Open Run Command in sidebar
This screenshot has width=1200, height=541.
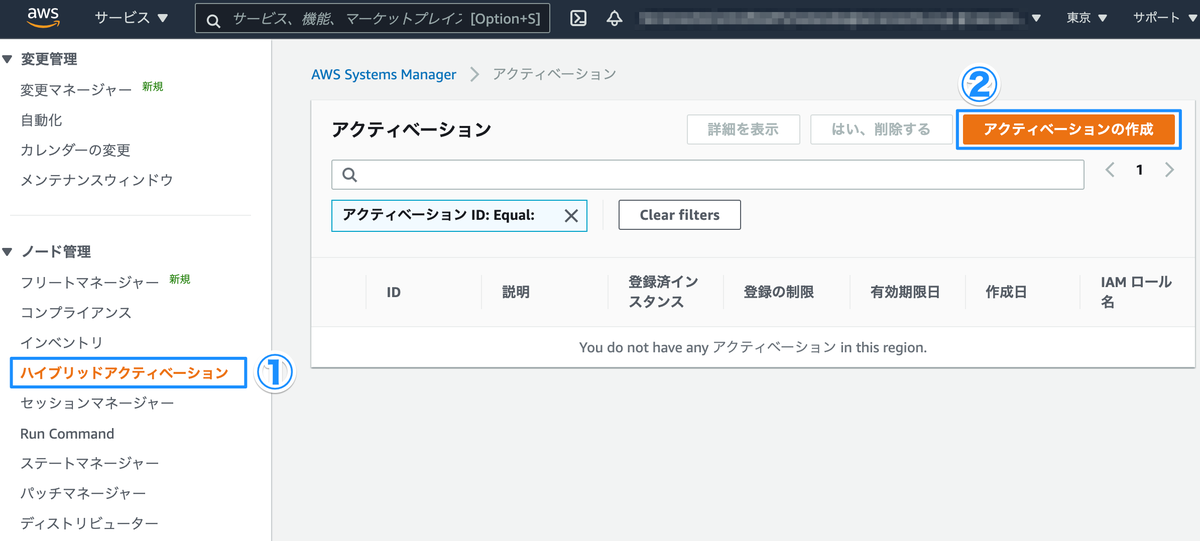67,434
